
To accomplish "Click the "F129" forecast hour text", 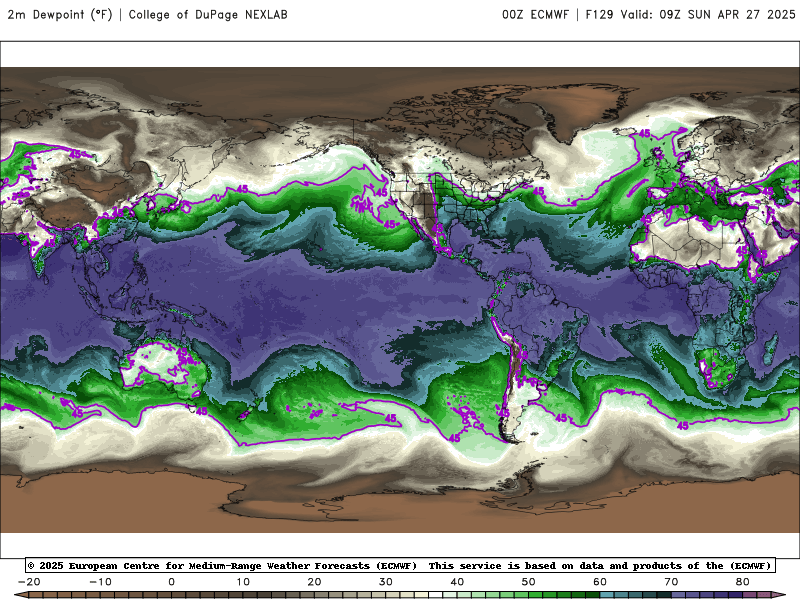I will 599,14.
